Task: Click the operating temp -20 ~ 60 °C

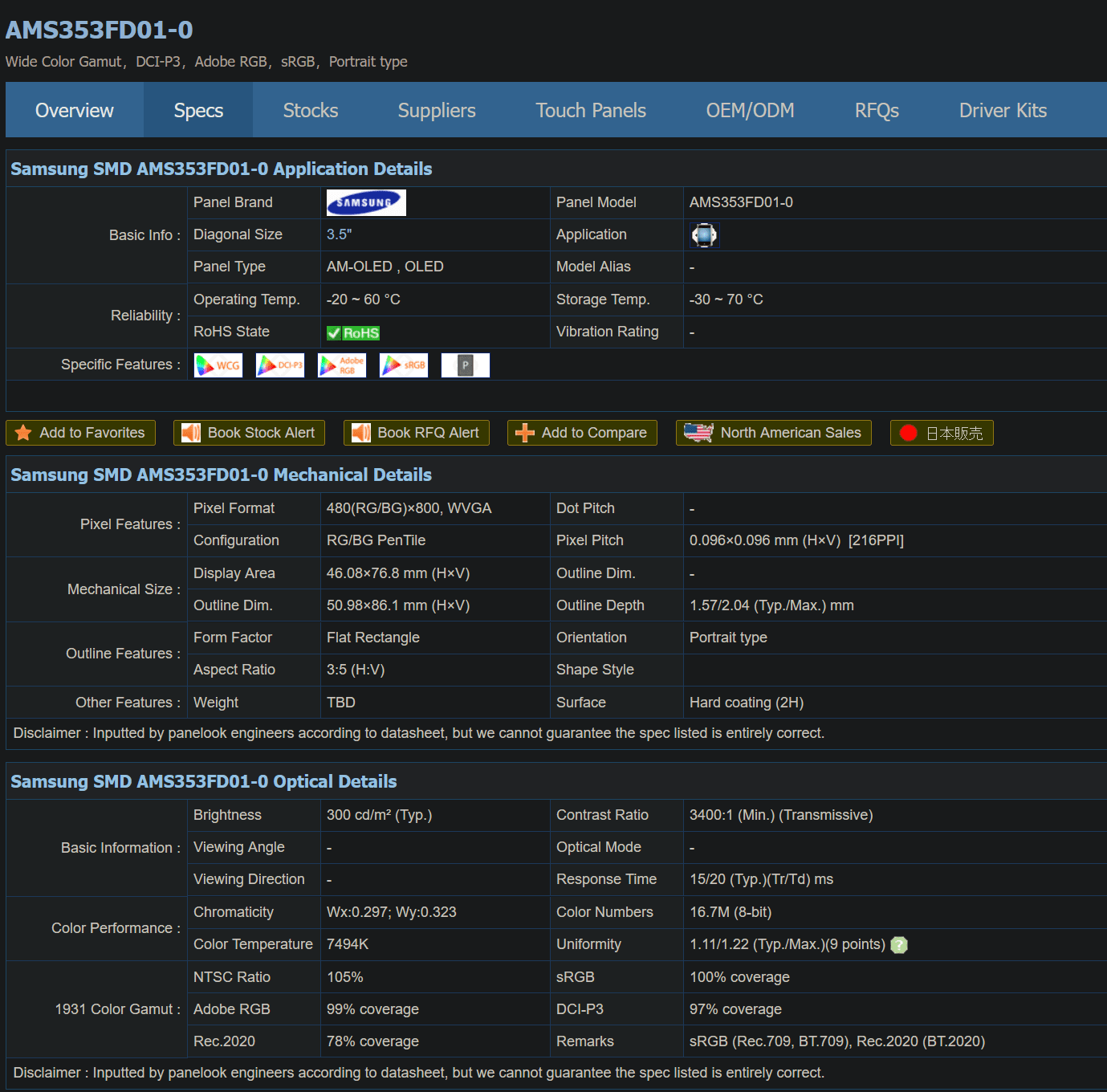Action: pos(363,299)
